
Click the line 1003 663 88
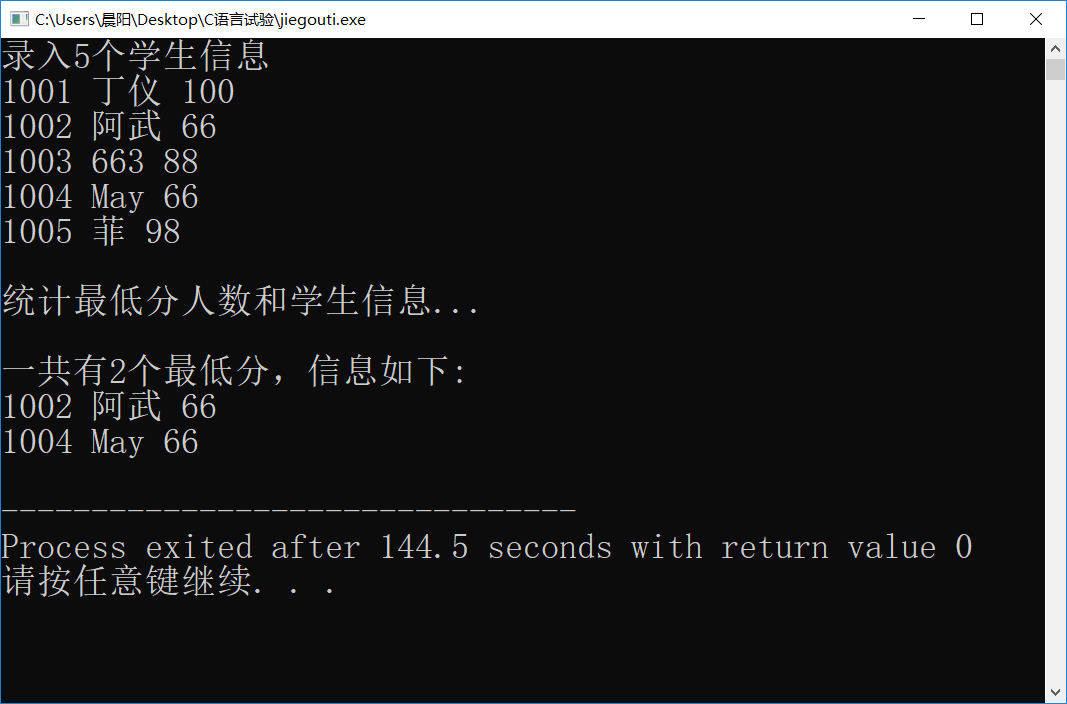tap(101, 162)
